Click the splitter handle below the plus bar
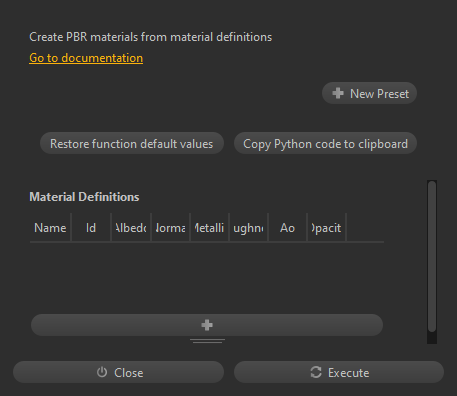Image resolution: width=457 pixels, height=396 pixels. 207,341
